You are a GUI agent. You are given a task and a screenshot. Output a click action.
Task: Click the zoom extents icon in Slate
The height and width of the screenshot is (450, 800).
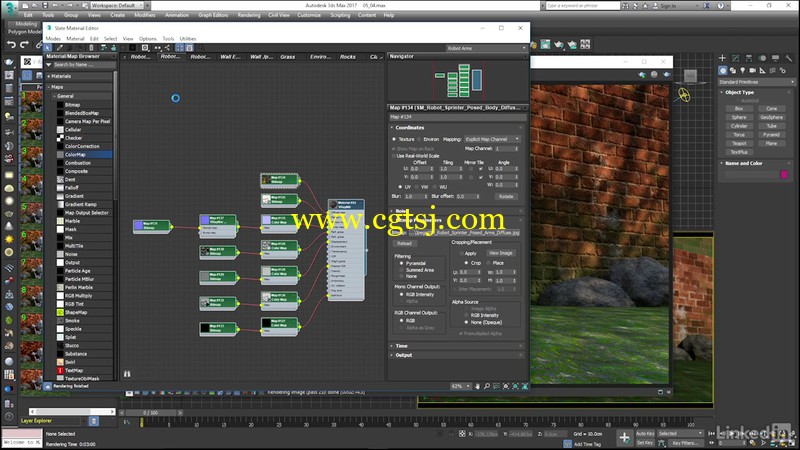coord(506,386)
